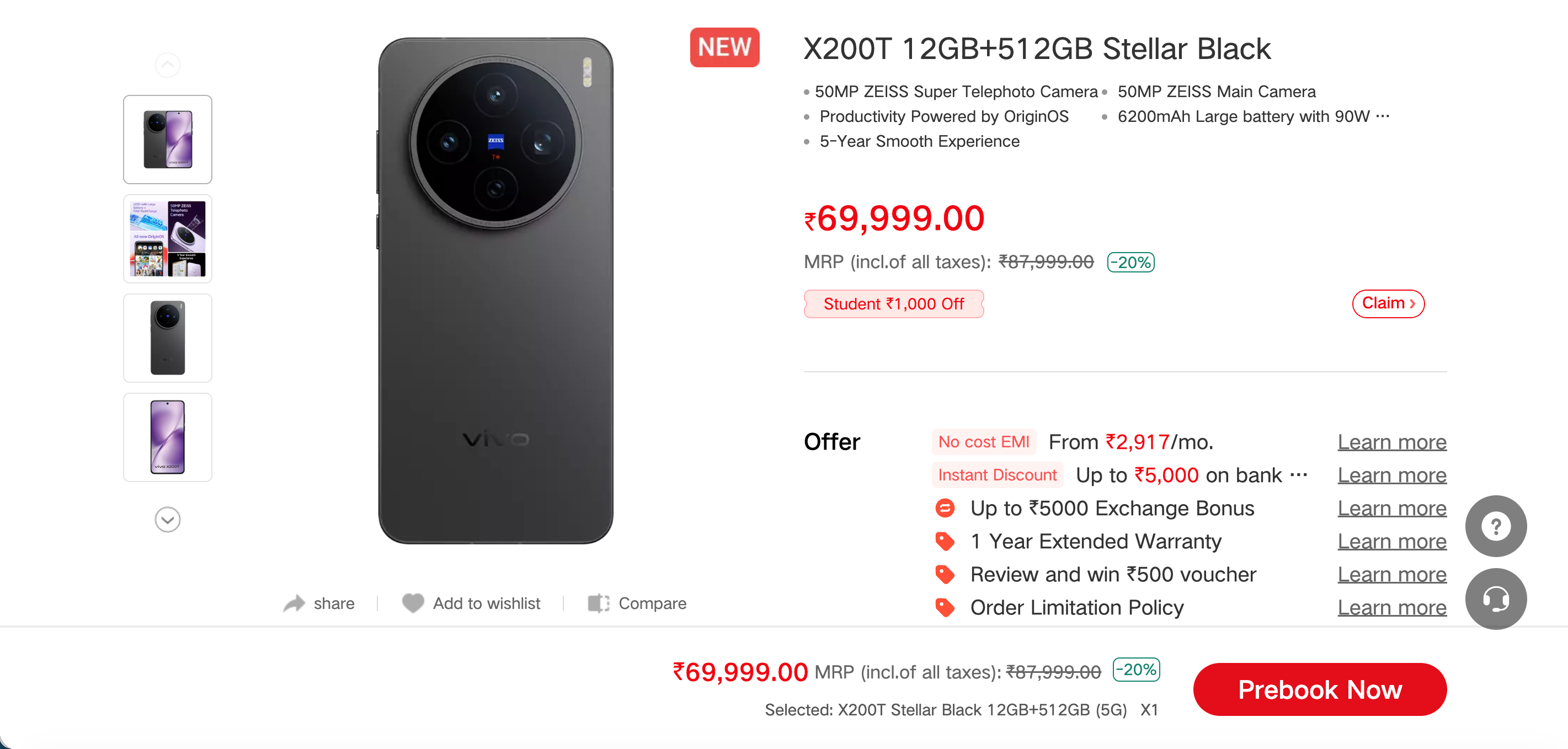This screenshot has height=749, width=1568.
Task: Open the question mark help button
Action: pyautogui.click(x=1495, y=526)
